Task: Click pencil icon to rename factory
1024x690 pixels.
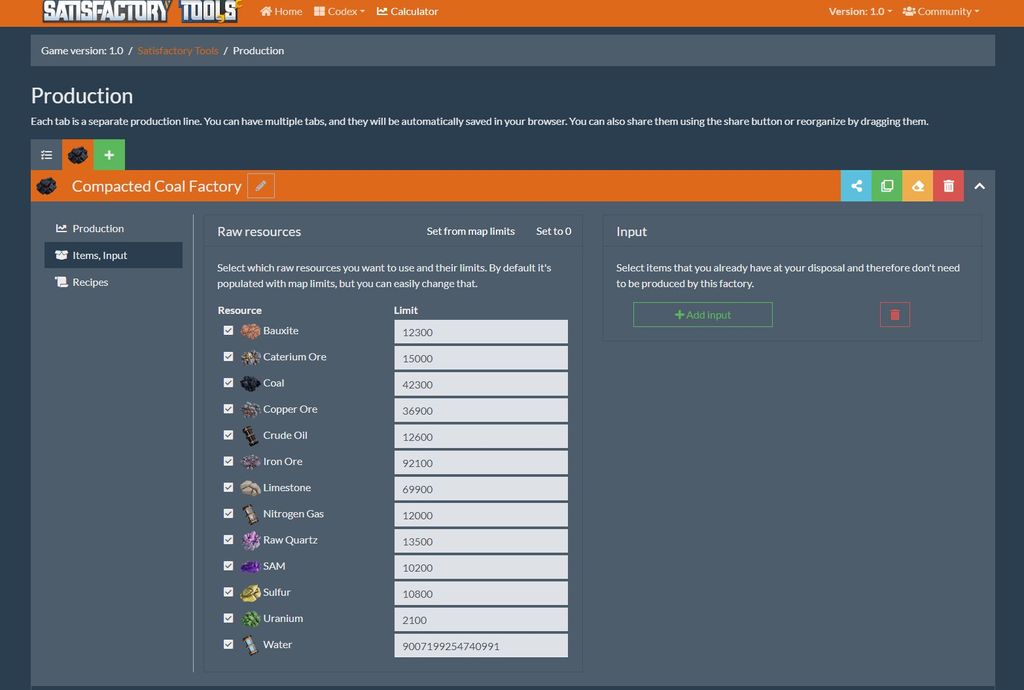Action: [x=260, y=186]
